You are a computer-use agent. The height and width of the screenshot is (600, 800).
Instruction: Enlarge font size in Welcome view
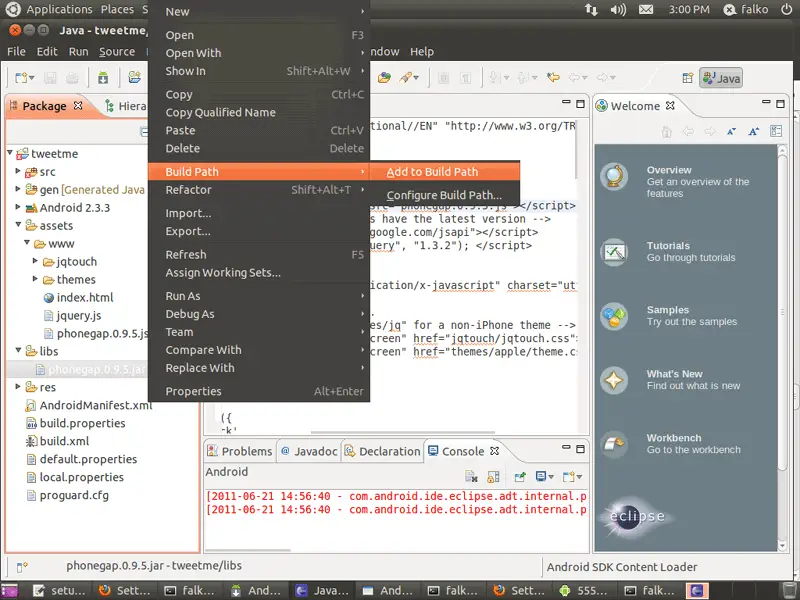(754, 131)
